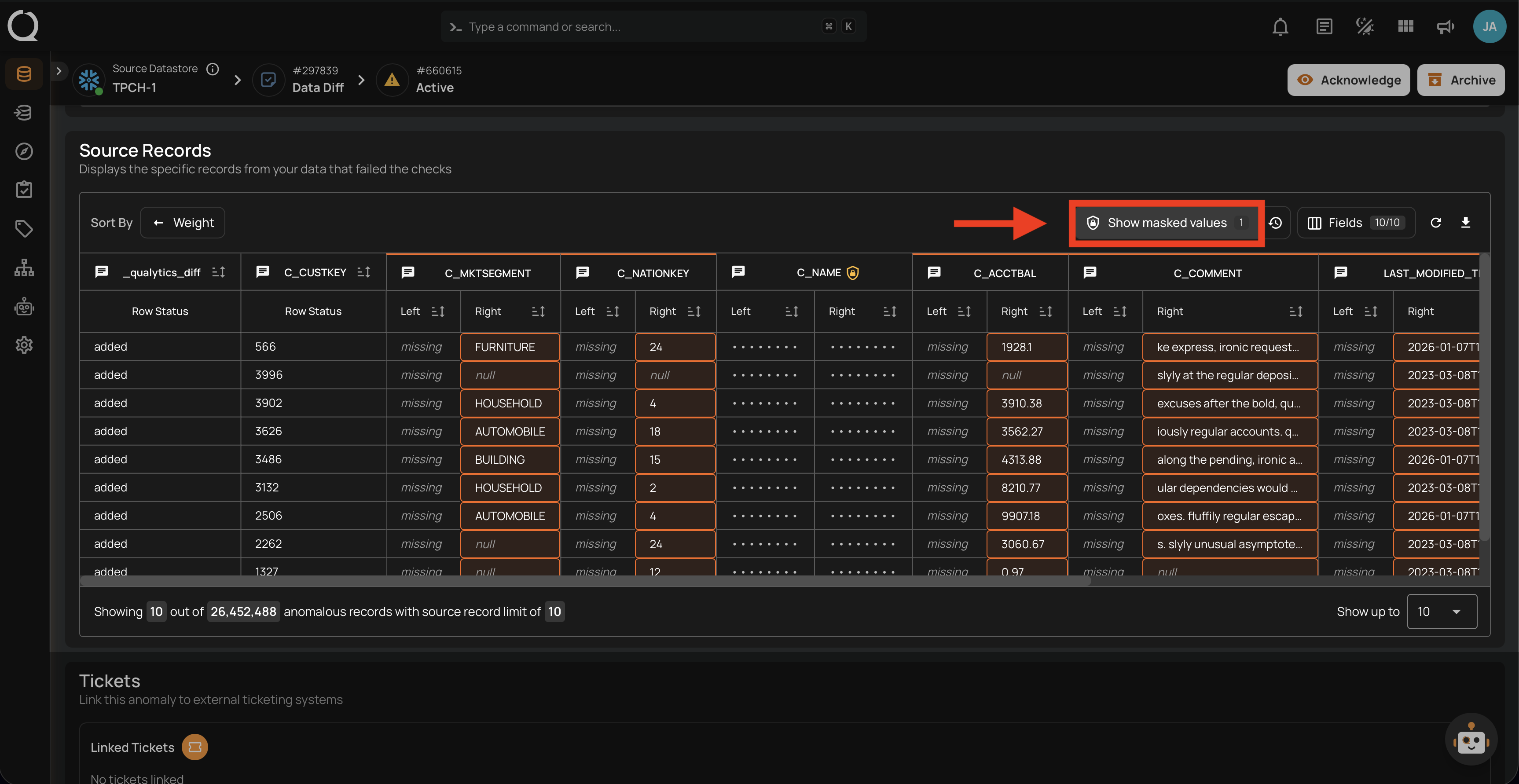Viewport: 1519px width, 784px height.
Task: Sort C_NATIONKEY Left sub-column
Action: 613,311
